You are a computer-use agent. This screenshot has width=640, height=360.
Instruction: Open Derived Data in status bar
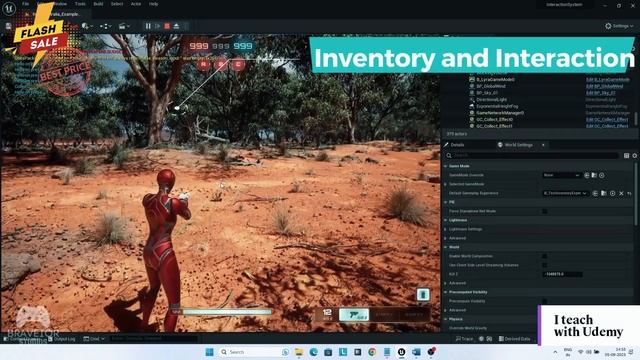tap(514, 339)
